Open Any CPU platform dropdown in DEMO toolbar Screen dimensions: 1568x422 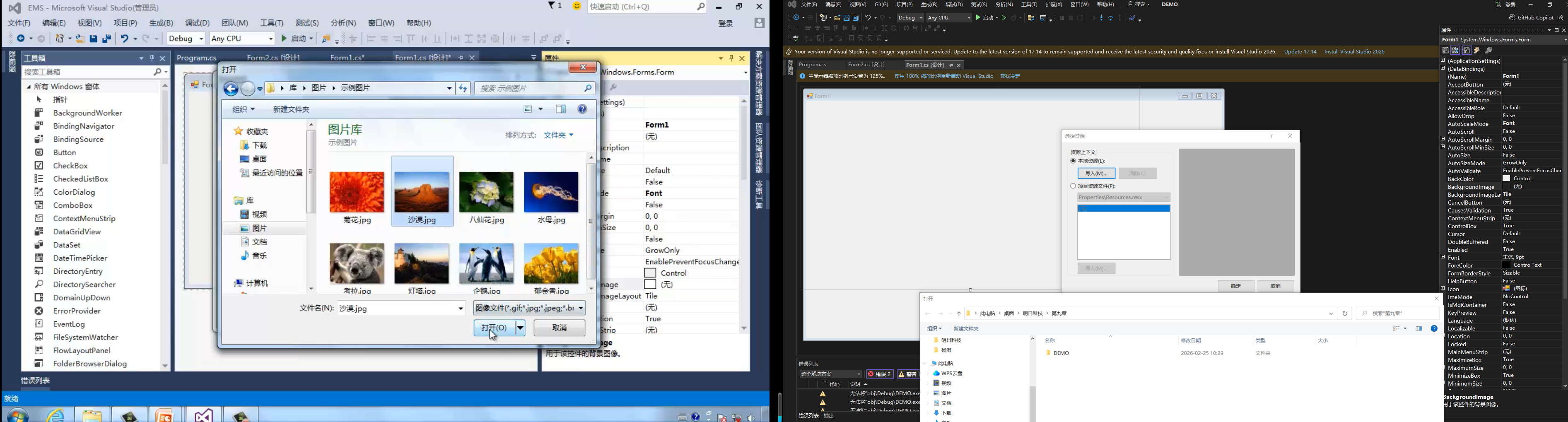tap(949, 18)
